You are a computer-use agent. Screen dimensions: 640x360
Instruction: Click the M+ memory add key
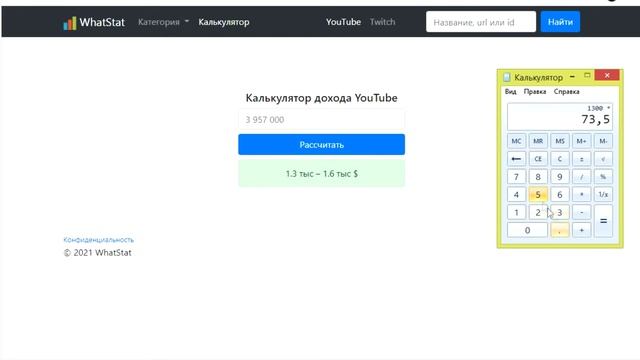(581, 141)
